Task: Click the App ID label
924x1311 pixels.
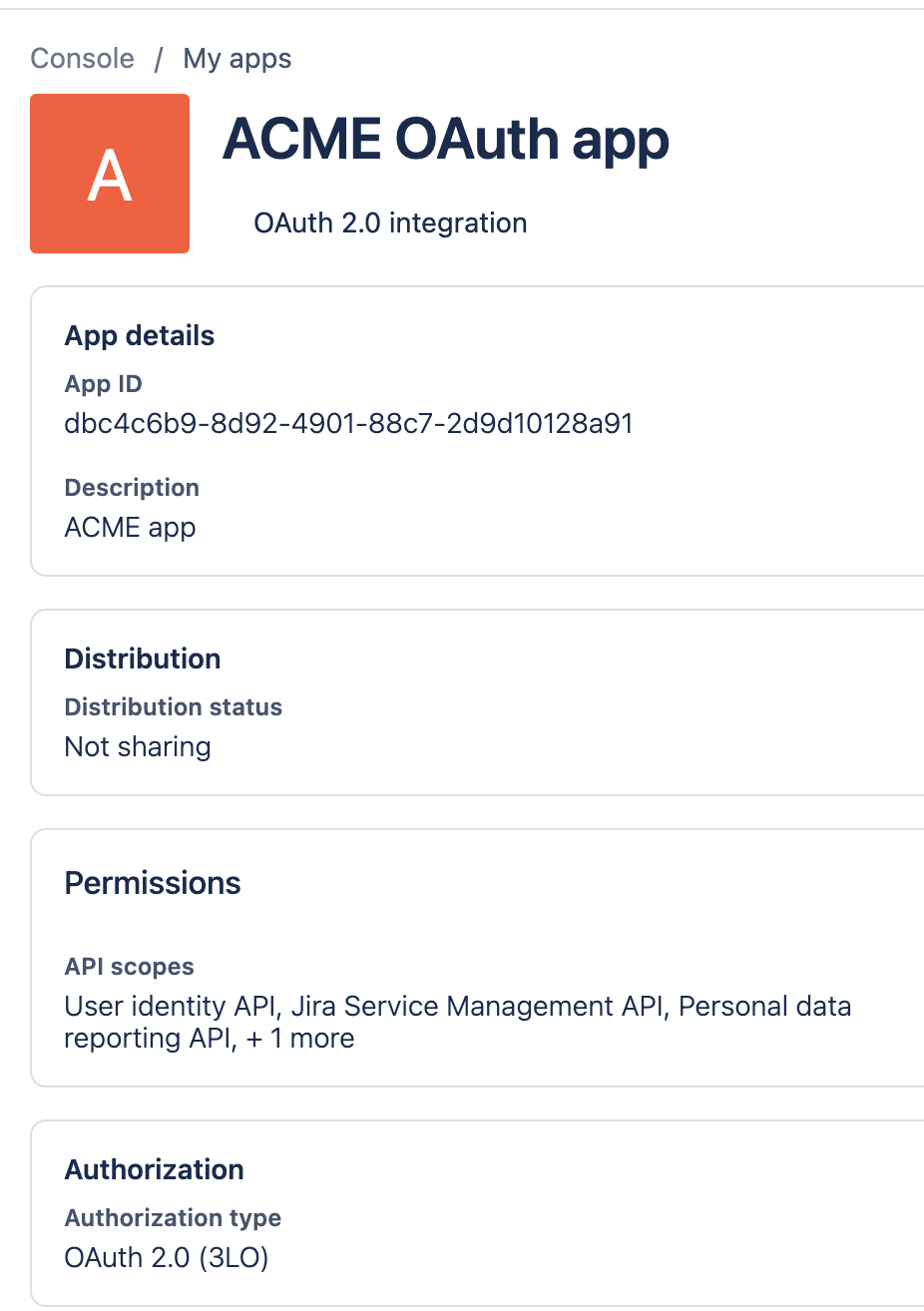Action: pyautogui.click(x=103, y=384)
